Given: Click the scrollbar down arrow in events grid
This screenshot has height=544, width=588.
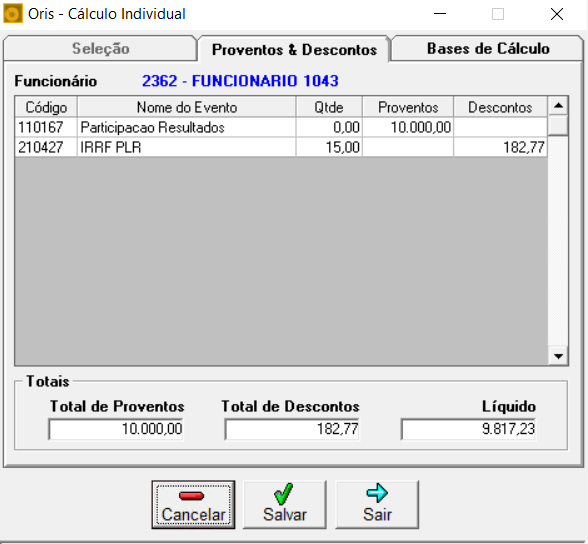Looking at the screenshot, I should click(558, 356).
